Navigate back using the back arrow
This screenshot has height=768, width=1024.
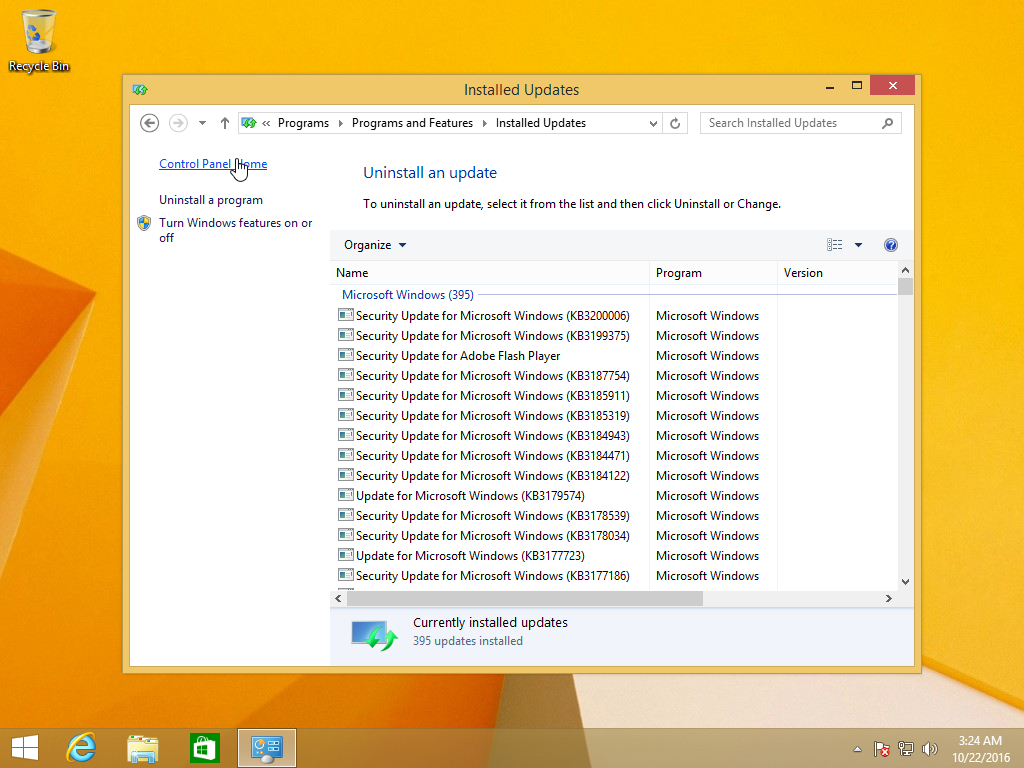pos(149,122)
